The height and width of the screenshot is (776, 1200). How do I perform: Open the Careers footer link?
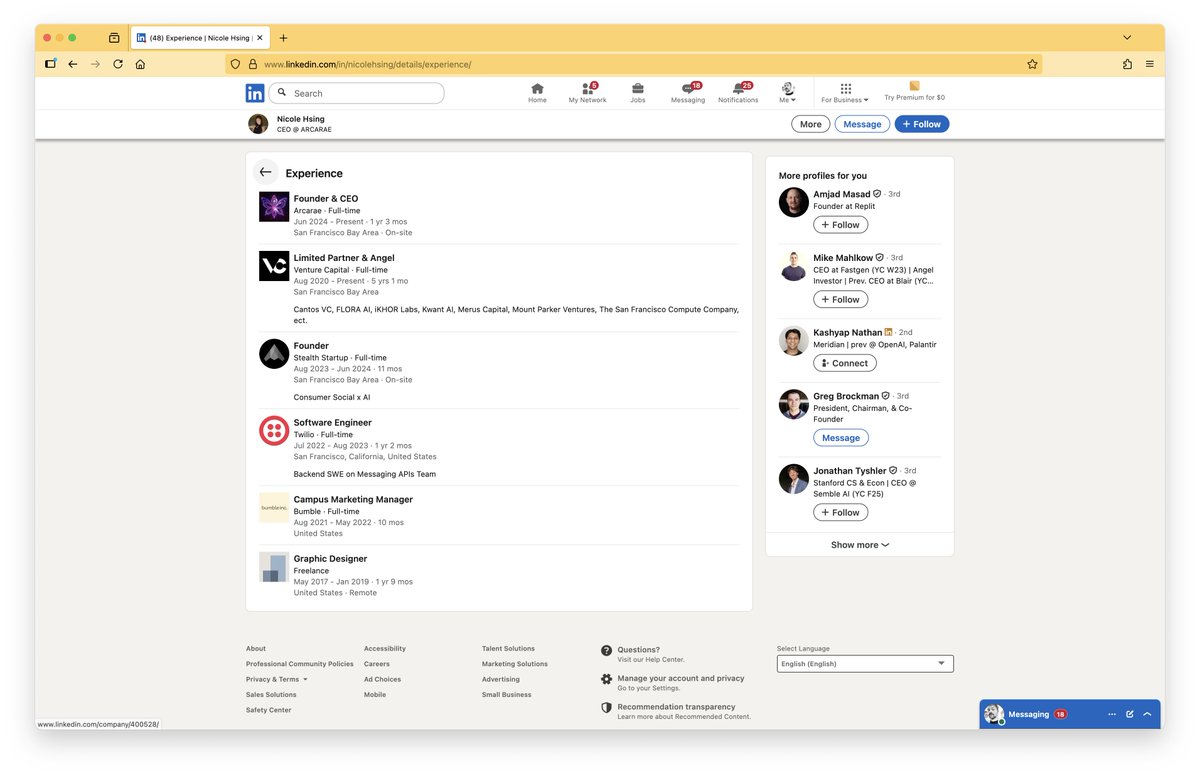(377, 664)
